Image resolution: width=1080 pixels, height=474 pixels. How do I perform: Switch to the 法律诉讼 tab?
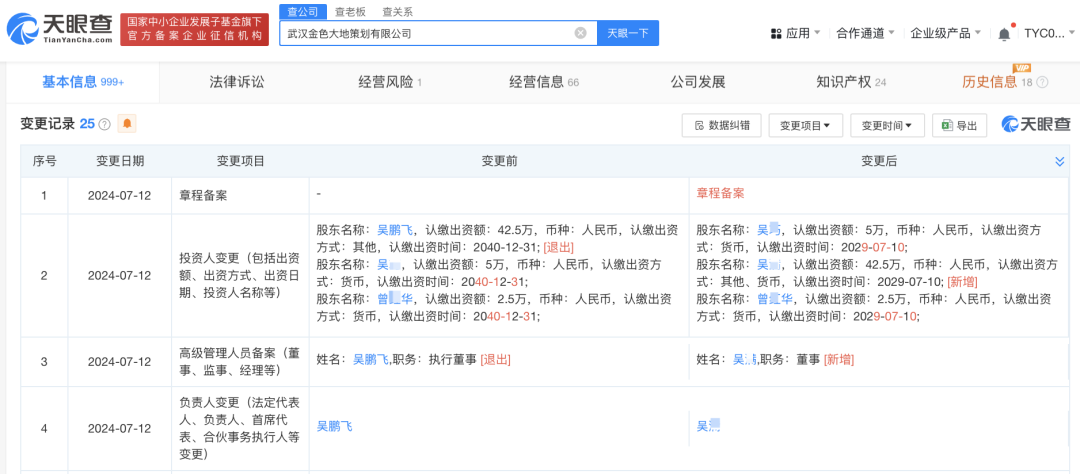(237, 82)
